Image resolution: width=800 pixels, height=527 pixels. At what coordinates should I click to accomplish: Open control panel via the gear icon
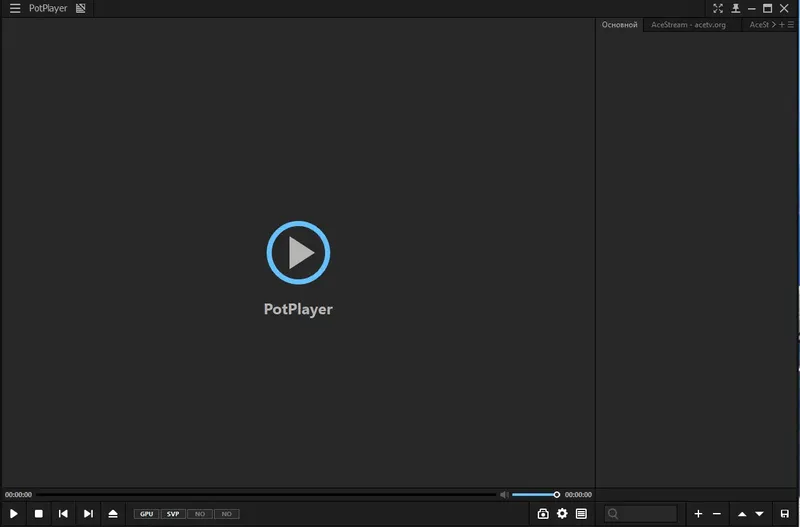562,514
